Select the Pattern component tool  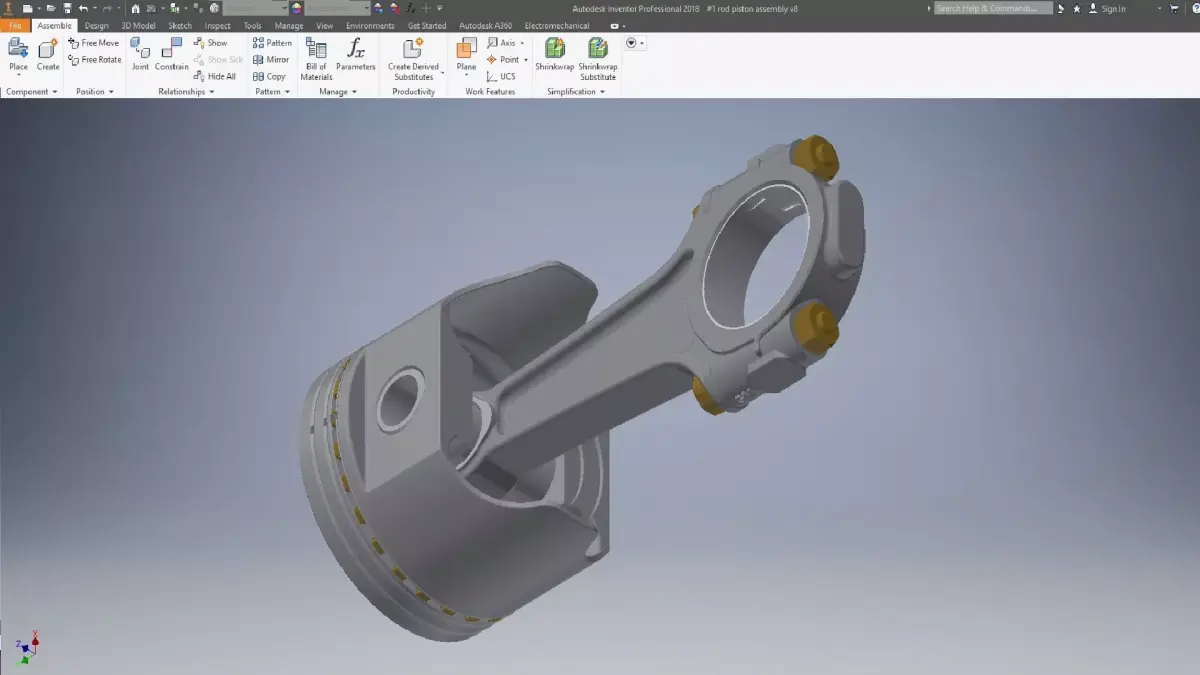272,43
